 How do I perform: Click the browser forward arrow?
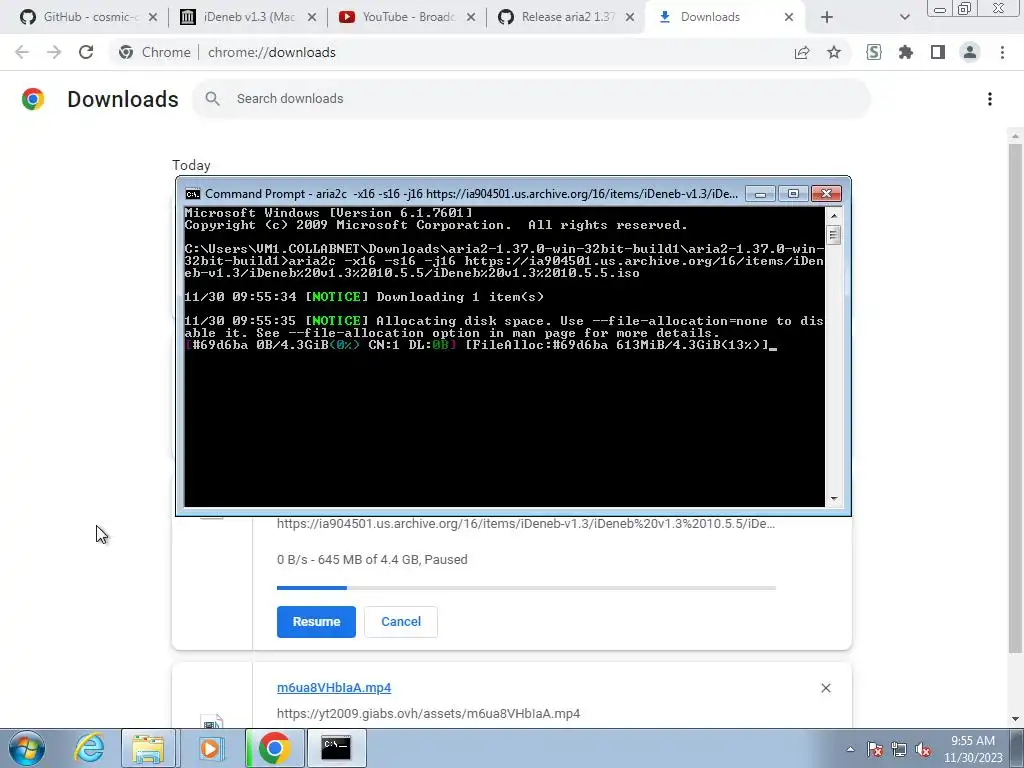pos(54,52)
